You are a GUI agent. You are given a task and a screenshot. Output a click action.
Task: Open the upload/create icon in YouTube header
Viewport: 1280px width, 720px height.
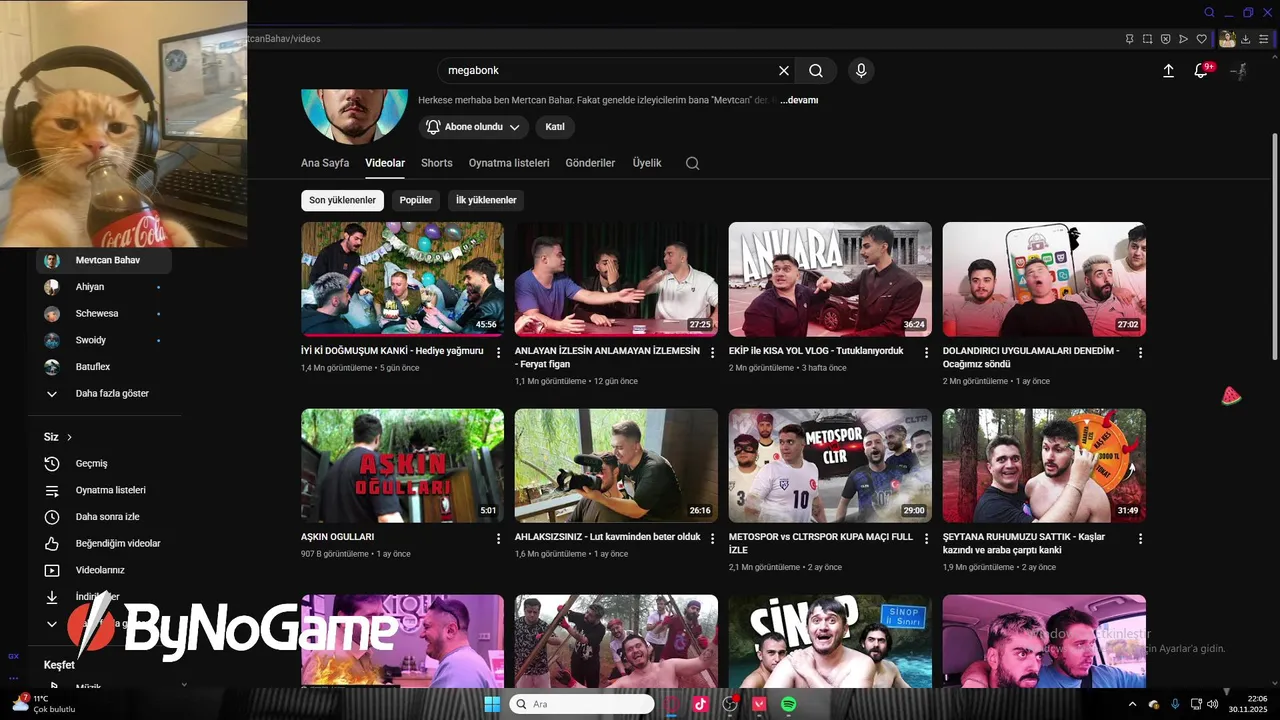coord(1168,71)
